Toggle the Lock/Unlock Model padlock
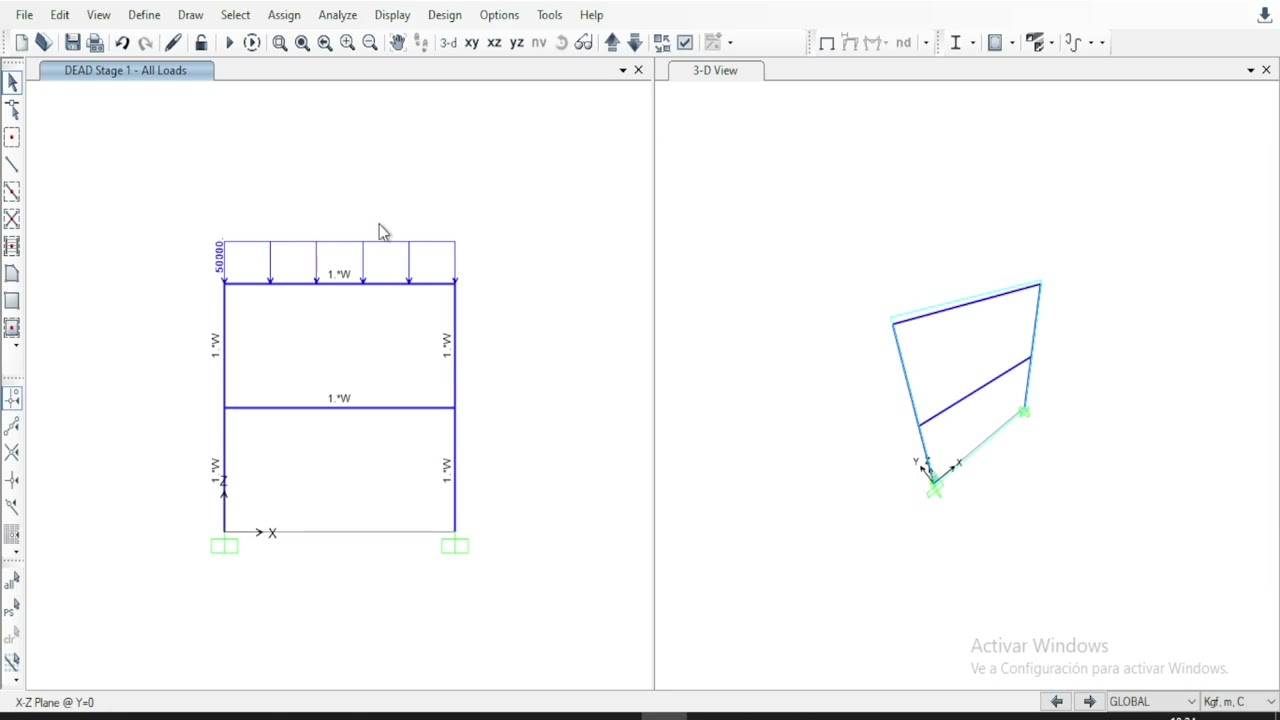1280x720 pixels. click(x=201, y=42)
